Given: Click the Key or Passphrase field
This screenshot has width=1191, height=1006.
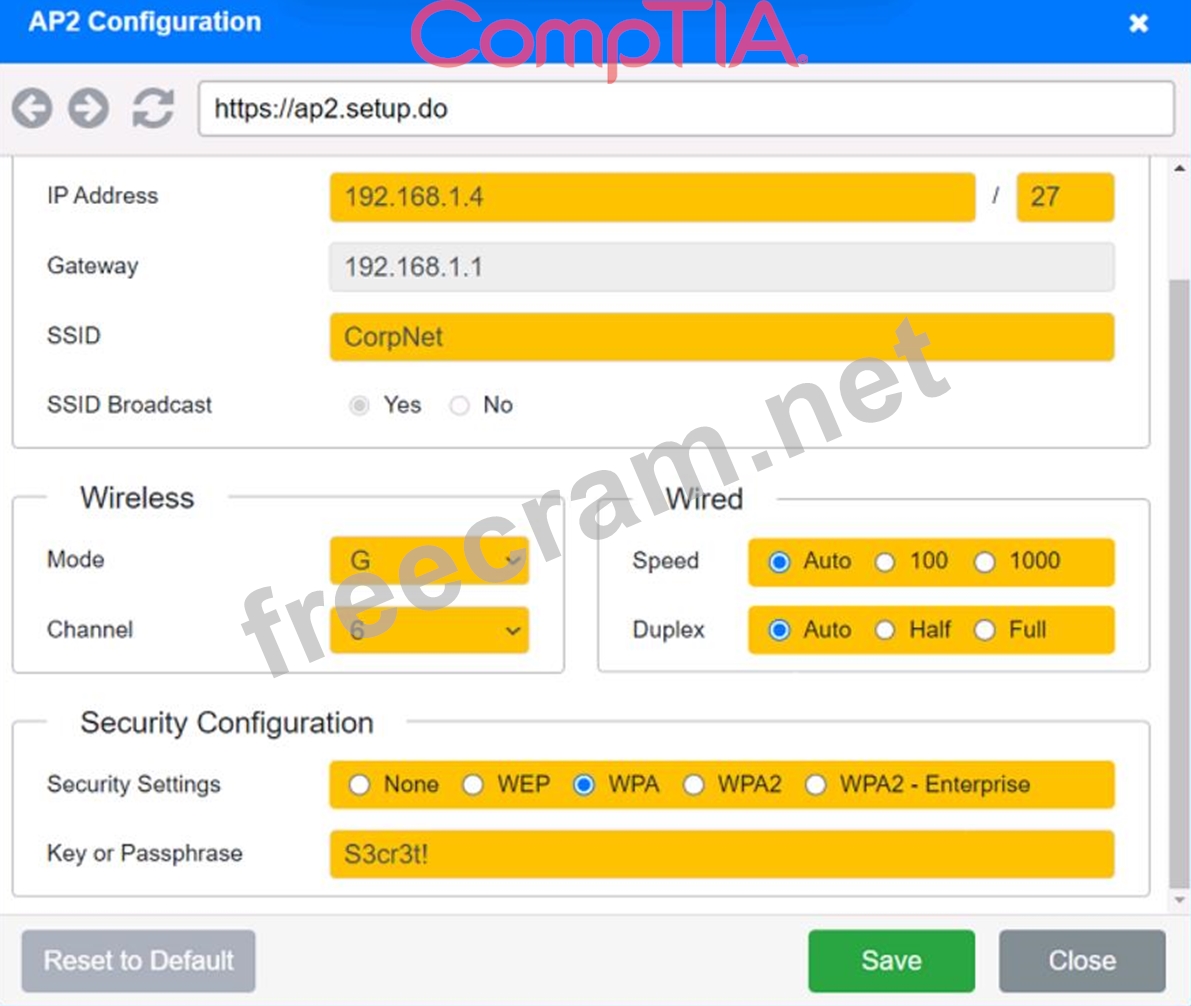Looking at the screenshot, I should (x=721, y=854).
